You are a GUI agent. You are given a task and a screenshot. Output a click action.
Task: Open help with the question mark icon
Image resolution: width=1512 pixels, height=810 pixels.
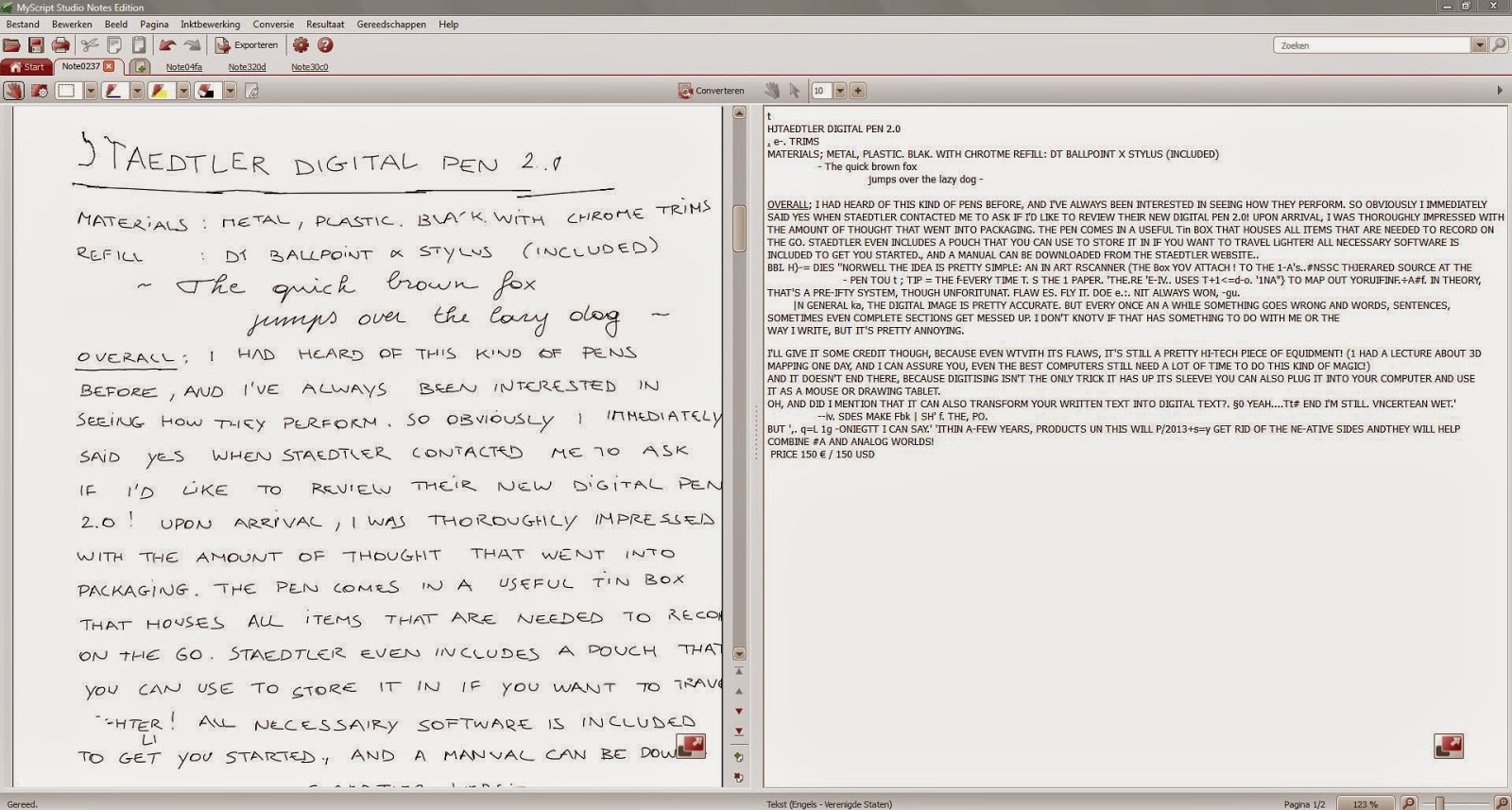(325, 45)
